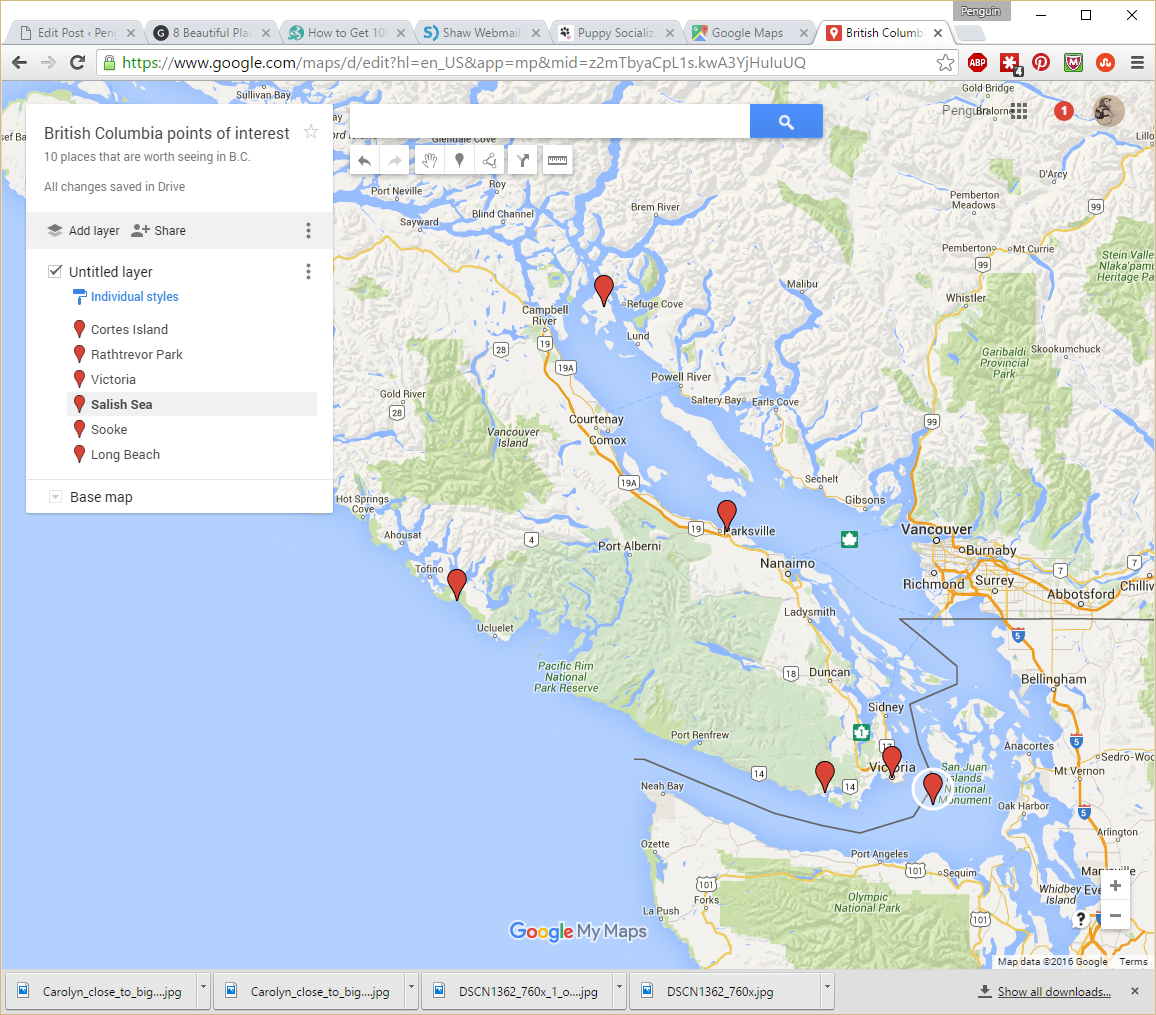Click the Victoria map pin
The height and width of the screenshot is (1015, 1156).
pos(892,761)
